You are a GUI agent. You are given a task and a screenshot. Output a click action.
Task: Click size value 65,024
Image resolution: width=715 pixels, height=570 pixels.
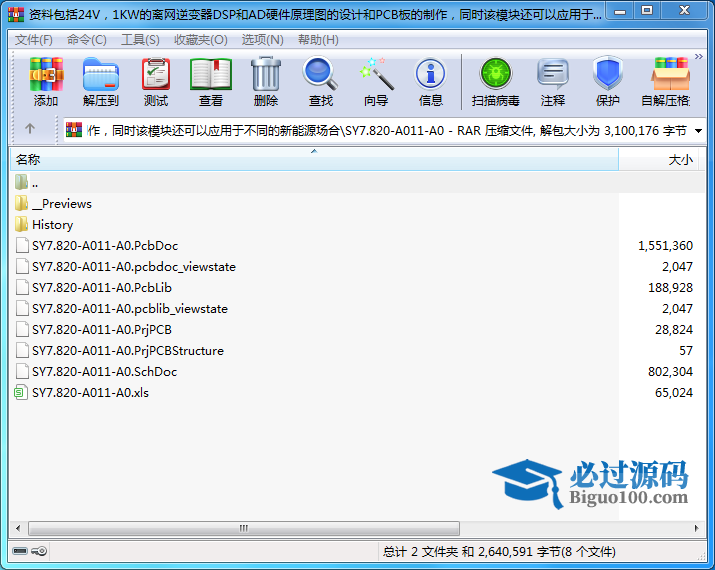point(674,393)
